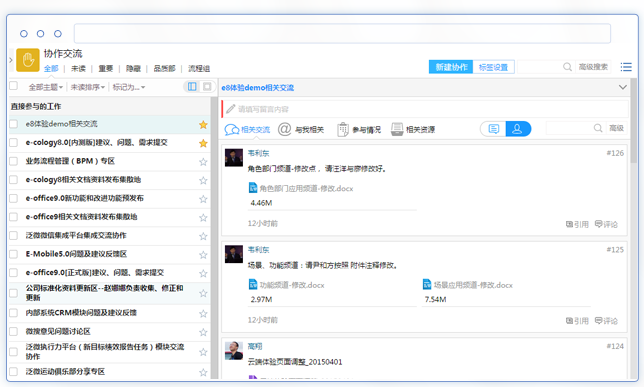Screen dimensions: 644x387
Task: Click 评论 on post #125
Action: click(606, 321)
